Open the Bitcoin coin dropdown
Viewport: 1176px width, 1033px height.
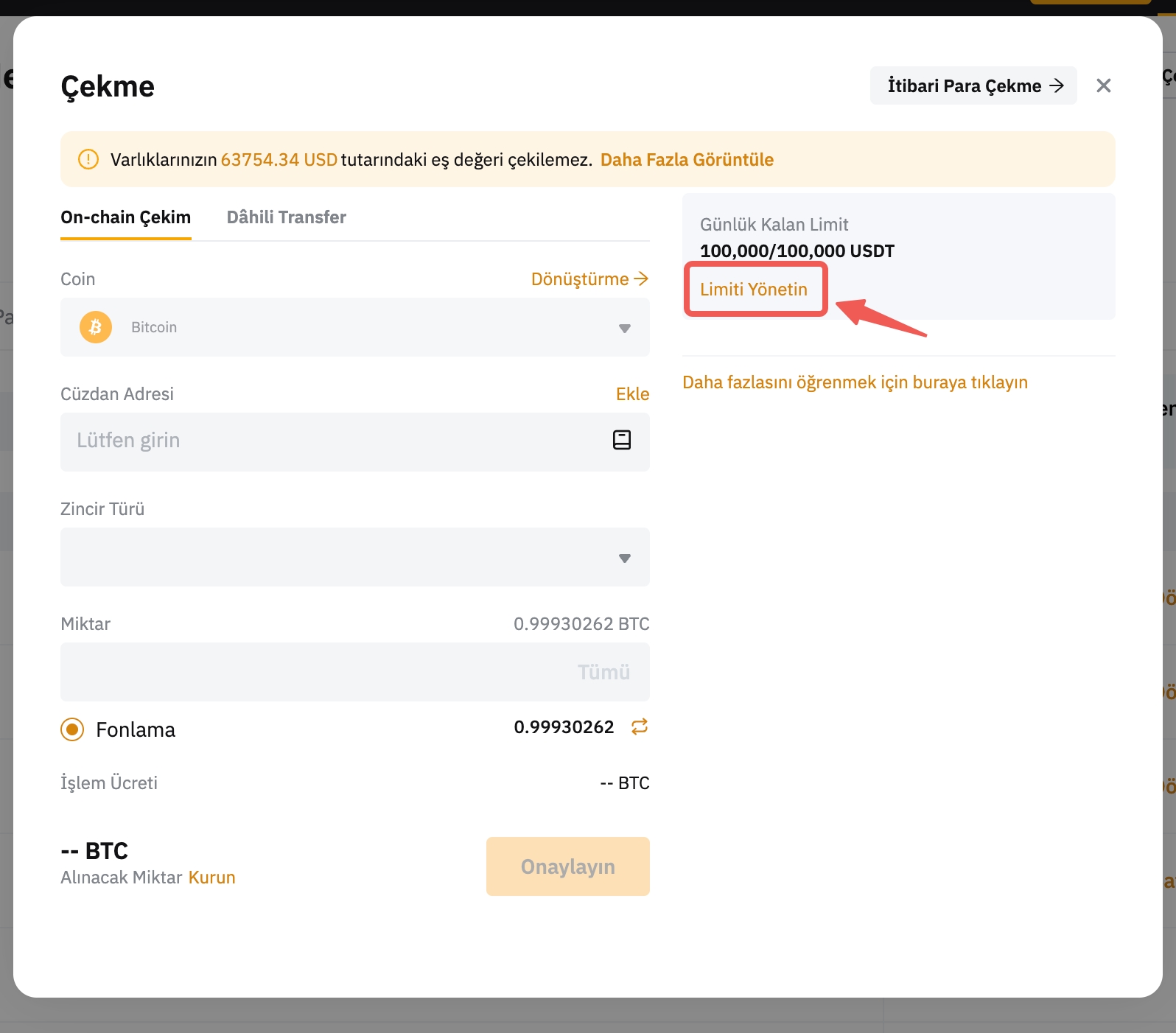pos(354,327)
